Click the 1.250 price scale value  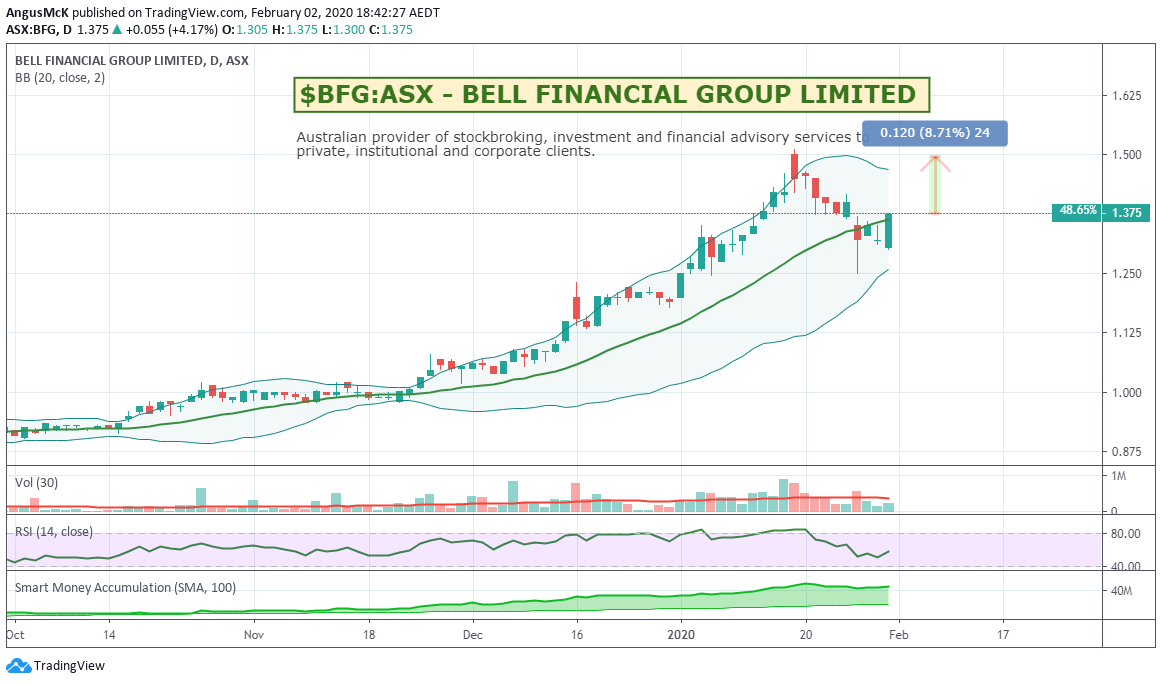[x=1126, y=273]
